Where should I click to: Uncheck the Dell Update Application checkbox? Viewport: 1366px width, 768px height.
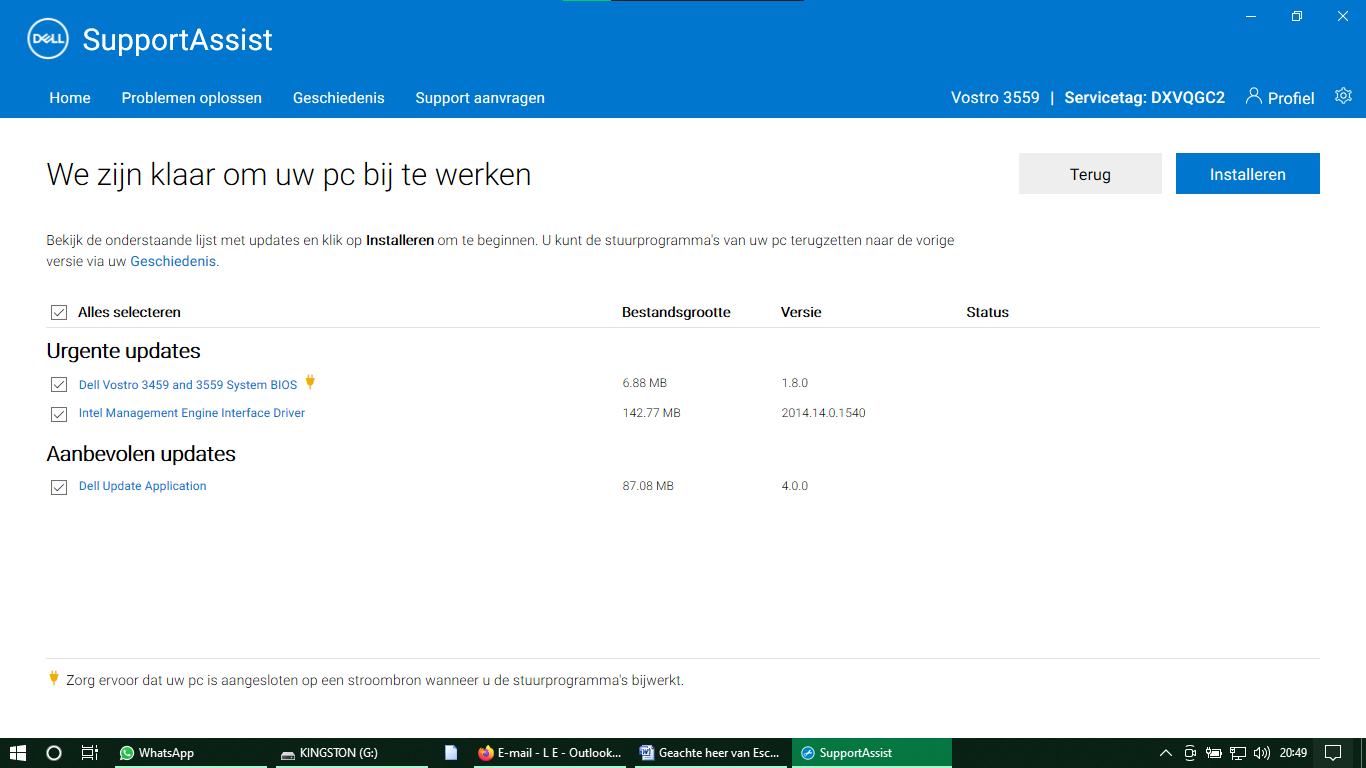coord(59,487)
